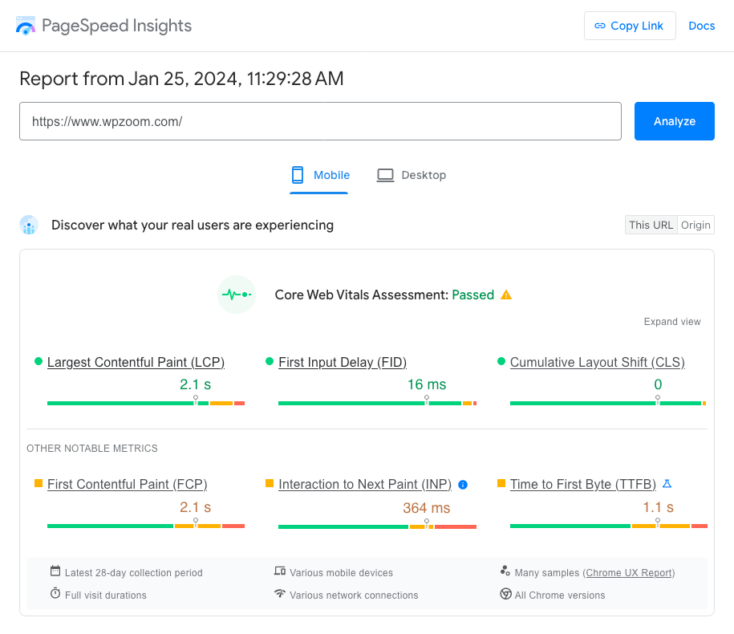Click the orange square beside Time to First Byte

coord(501,483)
